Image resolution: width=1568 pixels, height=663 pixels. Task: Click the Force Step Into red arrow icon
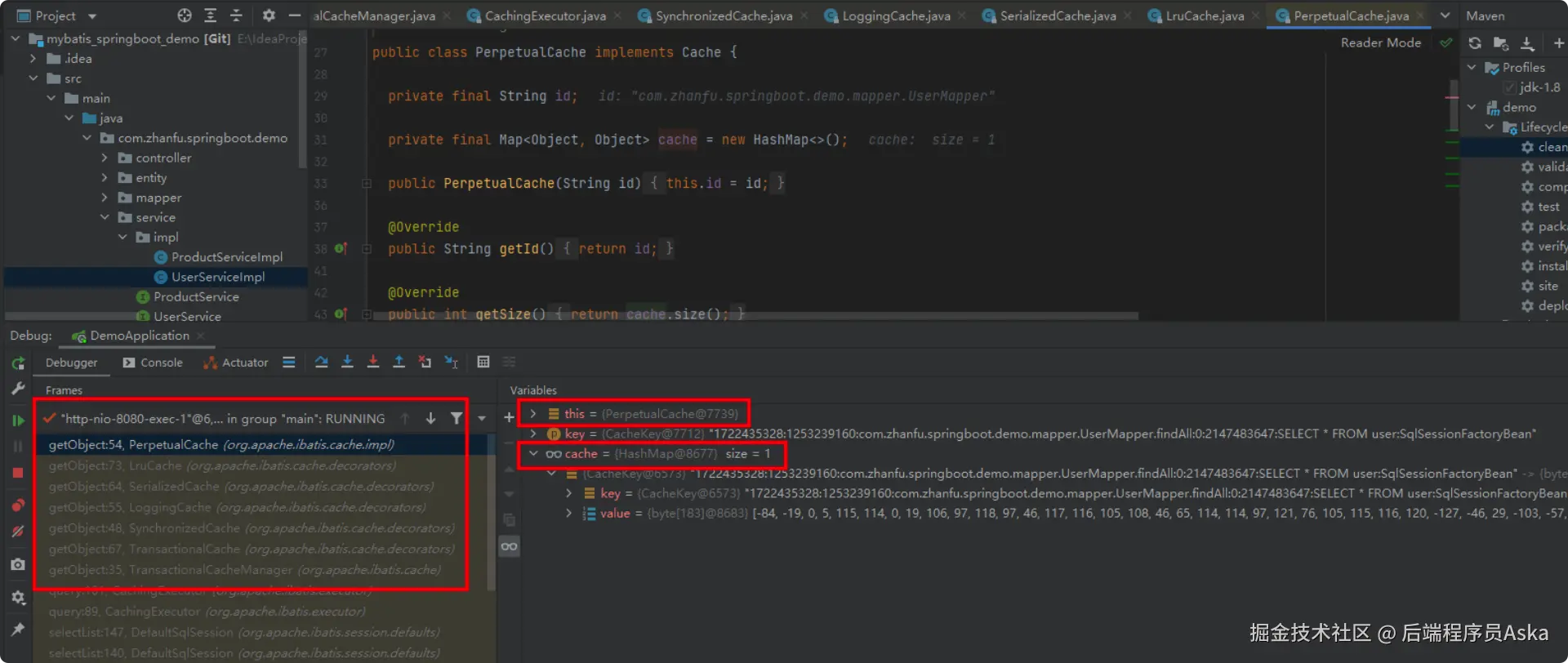373,362
